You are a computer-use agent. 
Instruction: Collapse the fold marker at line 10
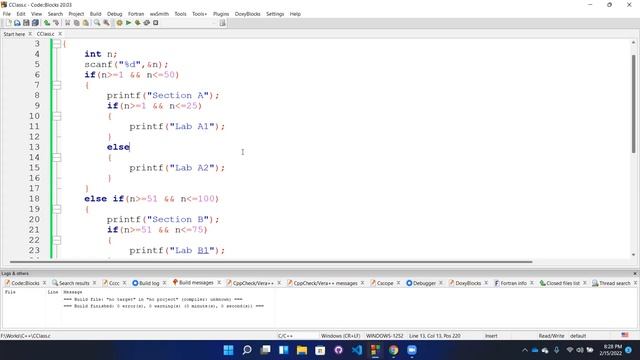click(57, 116)
